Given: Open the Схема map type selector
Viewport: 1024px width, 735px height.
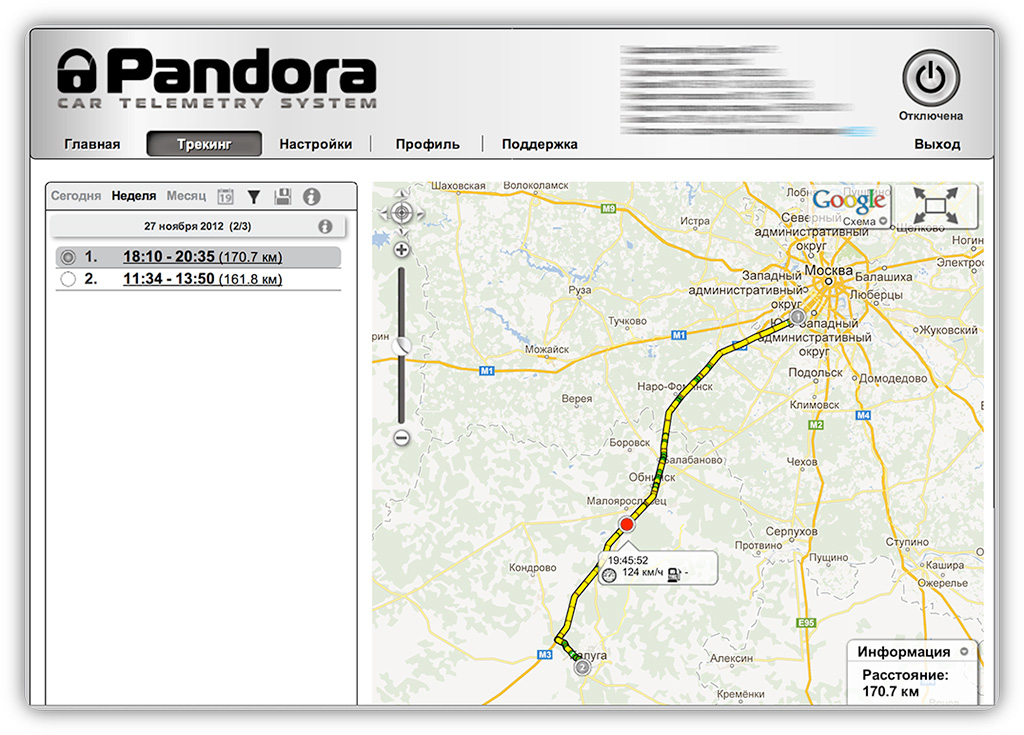Looking at the screenshot, I should click(x=865, y=221).
